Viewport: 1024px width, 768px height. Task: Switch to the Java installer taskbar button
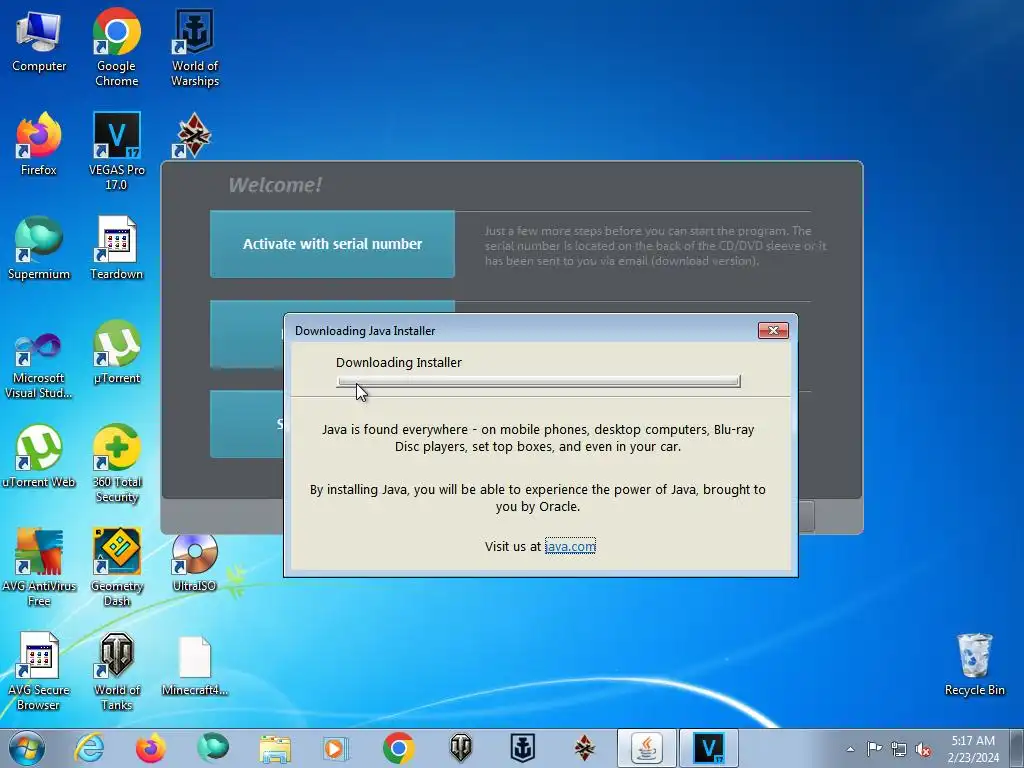point(647,748)
